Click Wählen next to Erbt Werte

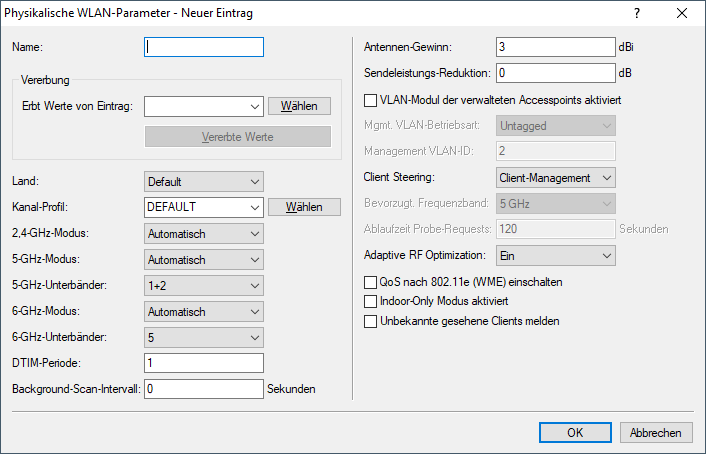(x=299, y=106)
